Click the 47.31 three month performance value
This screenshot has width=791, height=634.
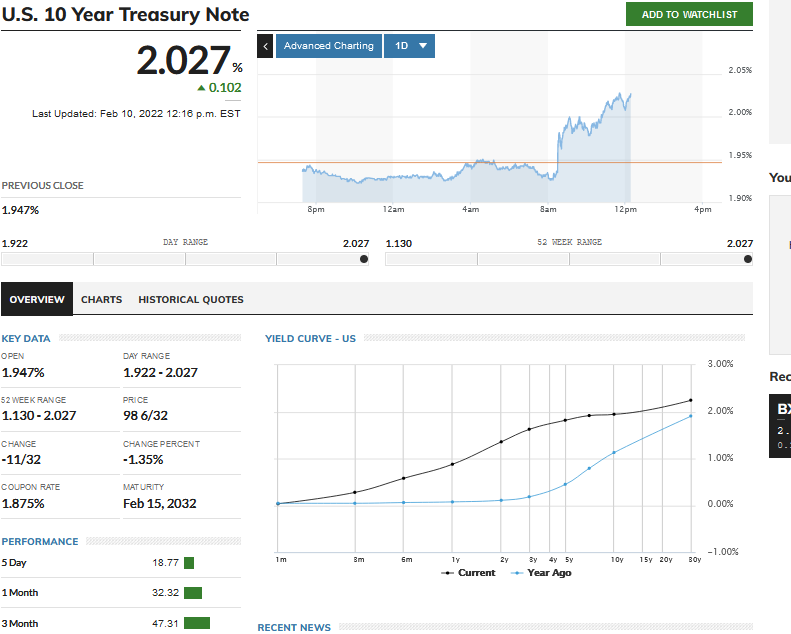[x=165, y=624]
